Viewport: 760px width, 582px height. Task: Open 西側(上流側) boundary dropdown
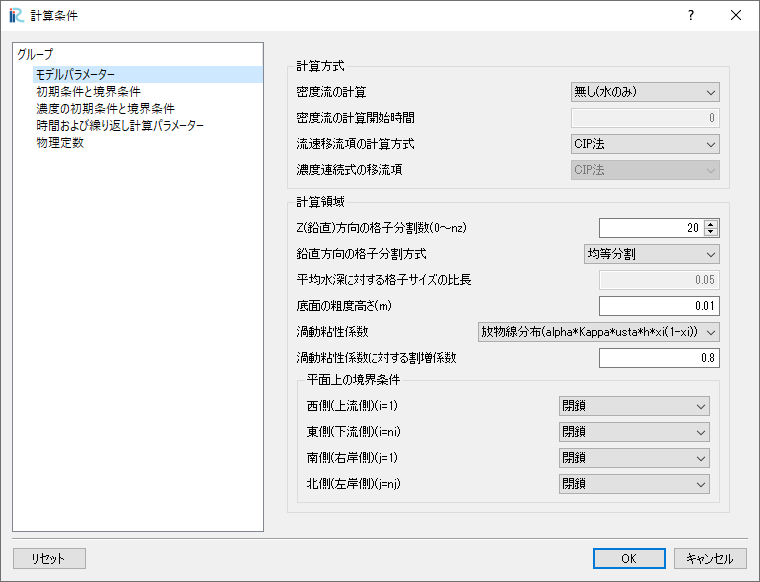[634, 406]
